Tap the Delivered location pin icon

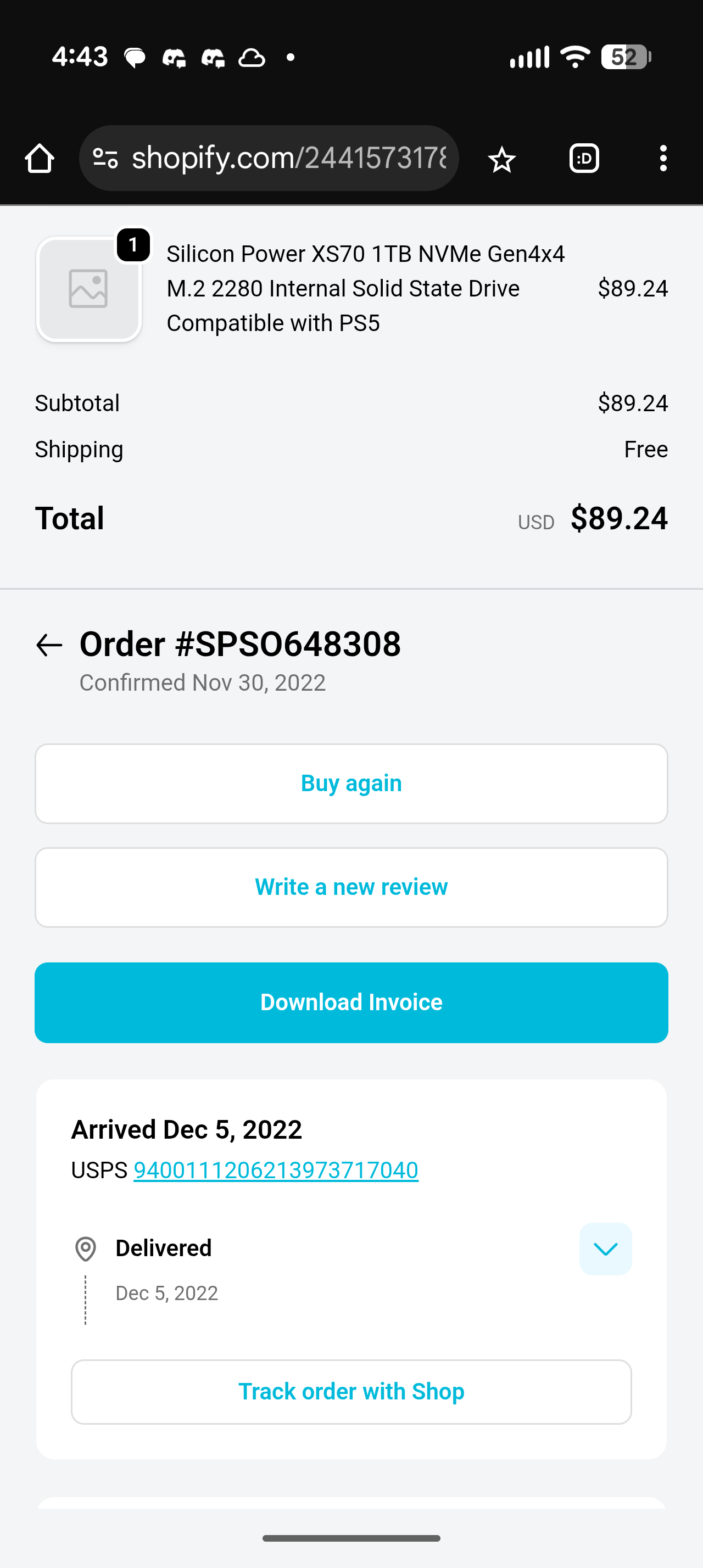86,1249
